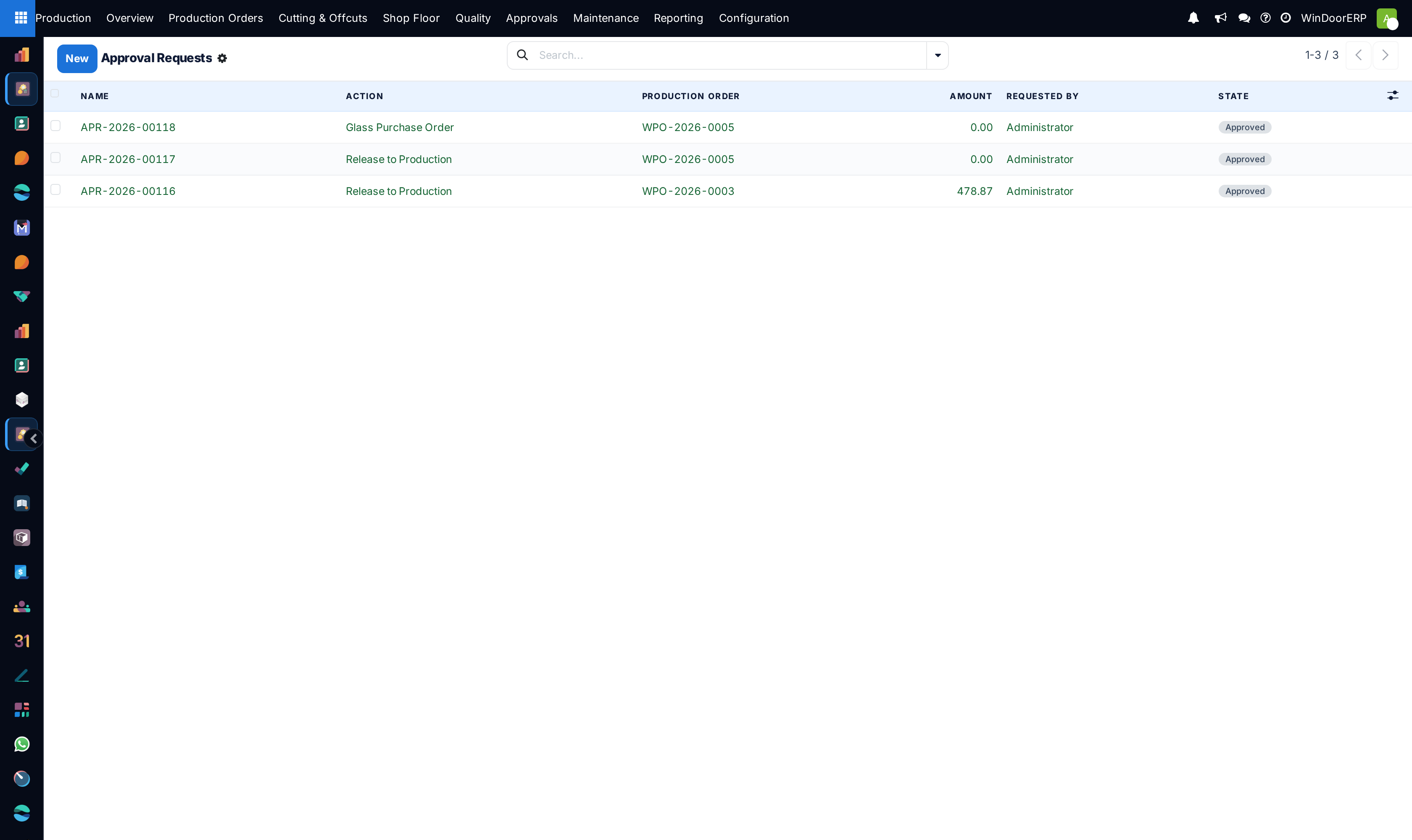The width and height of the screenshot is (1412, 840).
Task: Click the 1-3 / 3 pager counter
Action: (x=1321, y=55)
